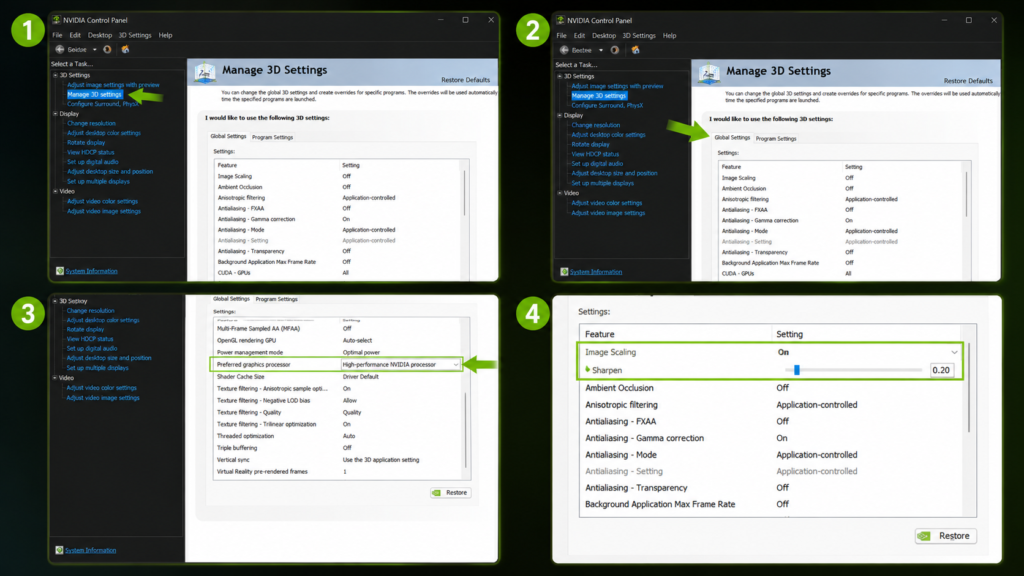Click Back arrow icon in top-right window toolbar
Screen dimensions: 1024x576
pyautogui.click(x=564, y=50)
